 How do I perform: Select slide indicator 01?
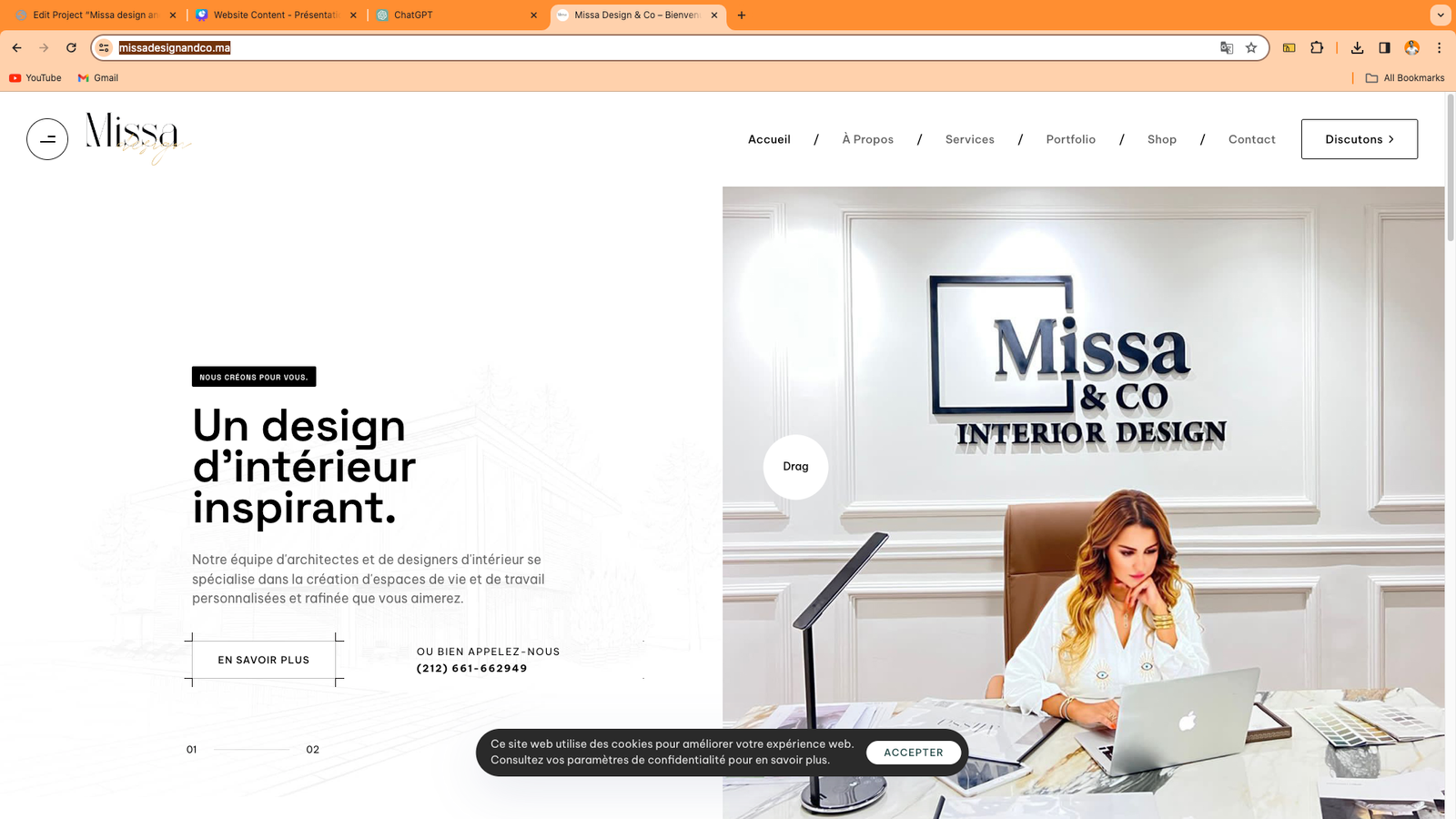tap(191, 750)
